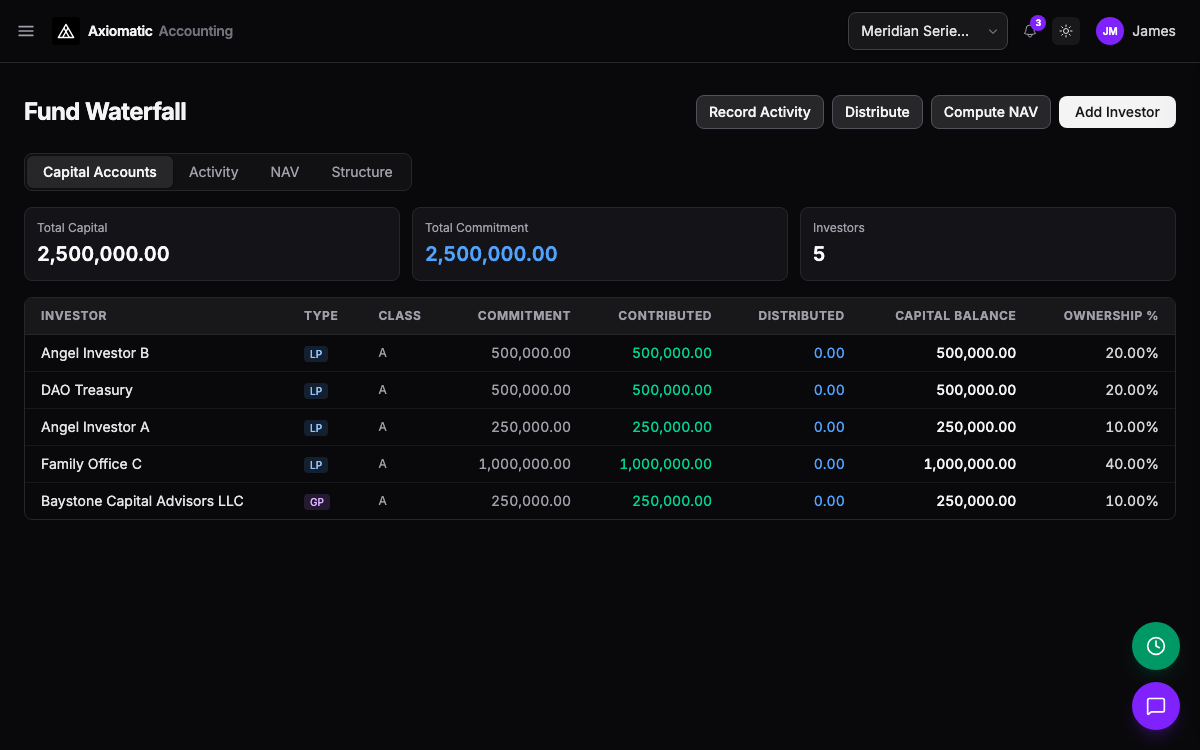
Task: Click the Record Activity button
Action: [760, 112]
